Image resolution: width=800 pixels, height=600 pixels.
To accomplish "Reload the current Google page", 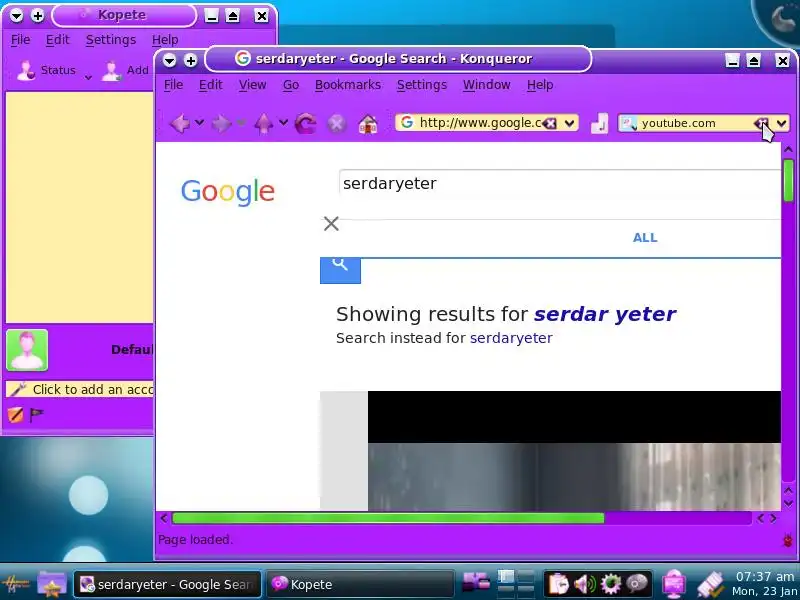I will coord(306,123).
